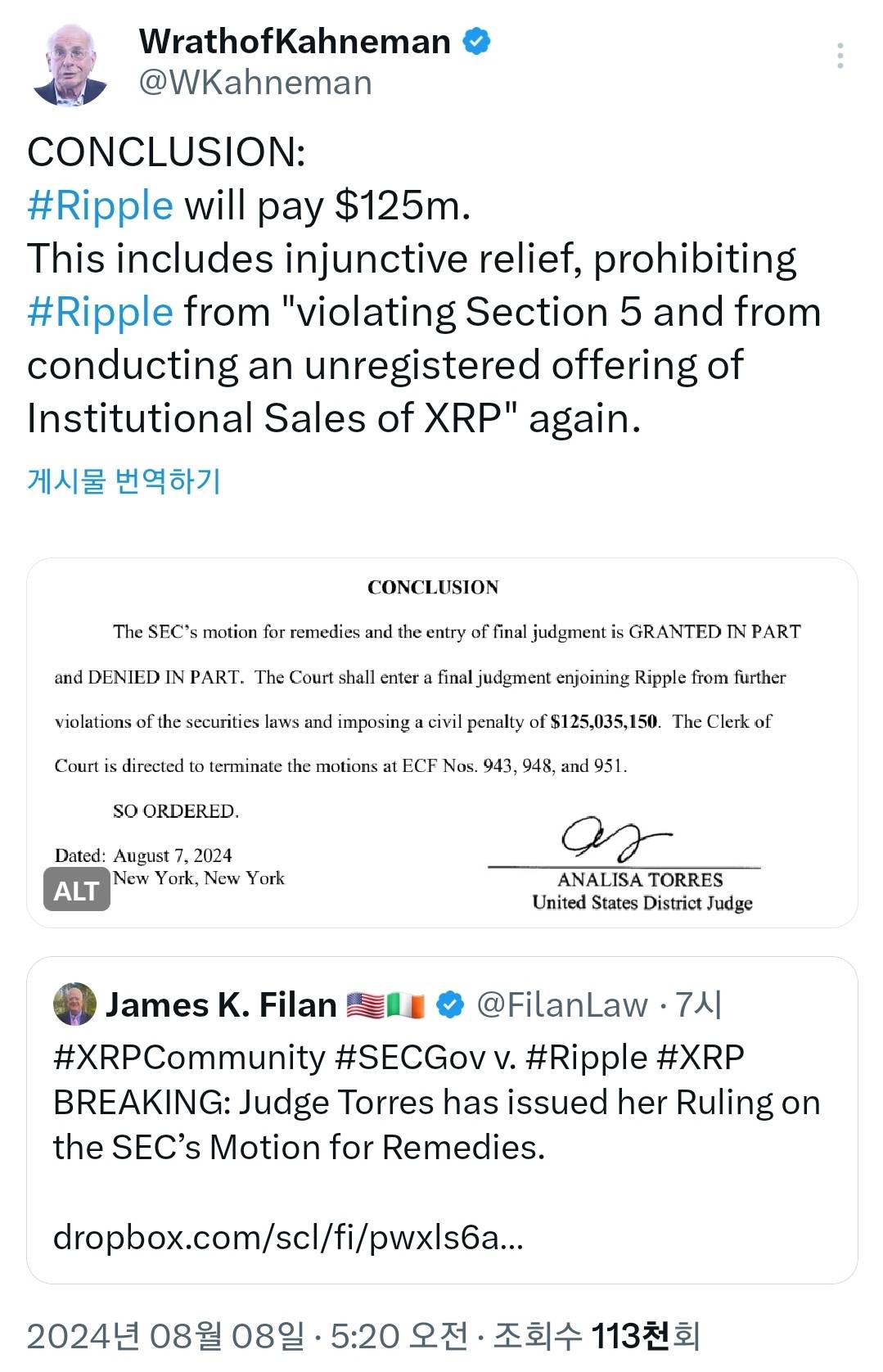Show the image ALT description badge
Viewport: 883px width, 1372px height.
tap(76, 891)
